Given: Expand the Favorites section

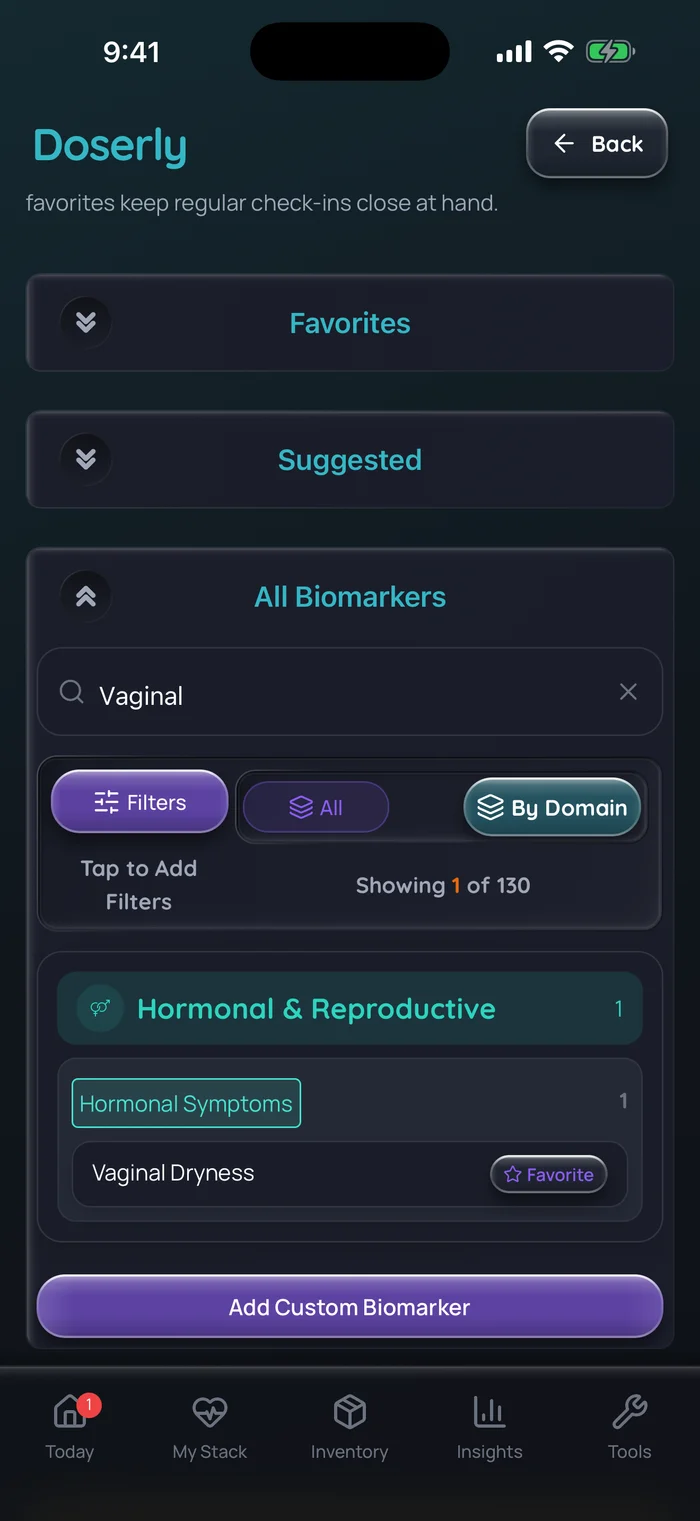Looking at the screenshot, I should [350, 323].
